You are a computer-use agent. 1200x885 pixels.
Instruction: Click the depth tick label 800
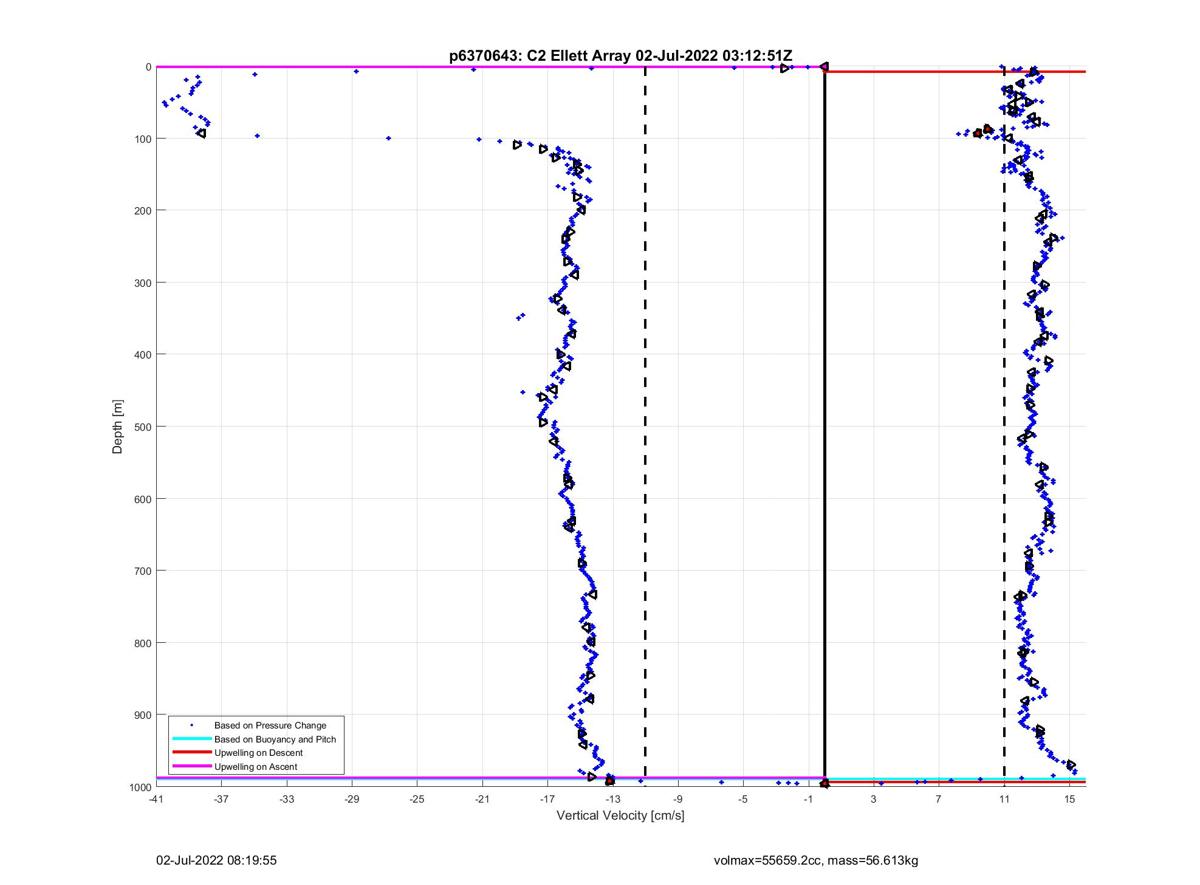pyautogui.click(x=141, y=643)
